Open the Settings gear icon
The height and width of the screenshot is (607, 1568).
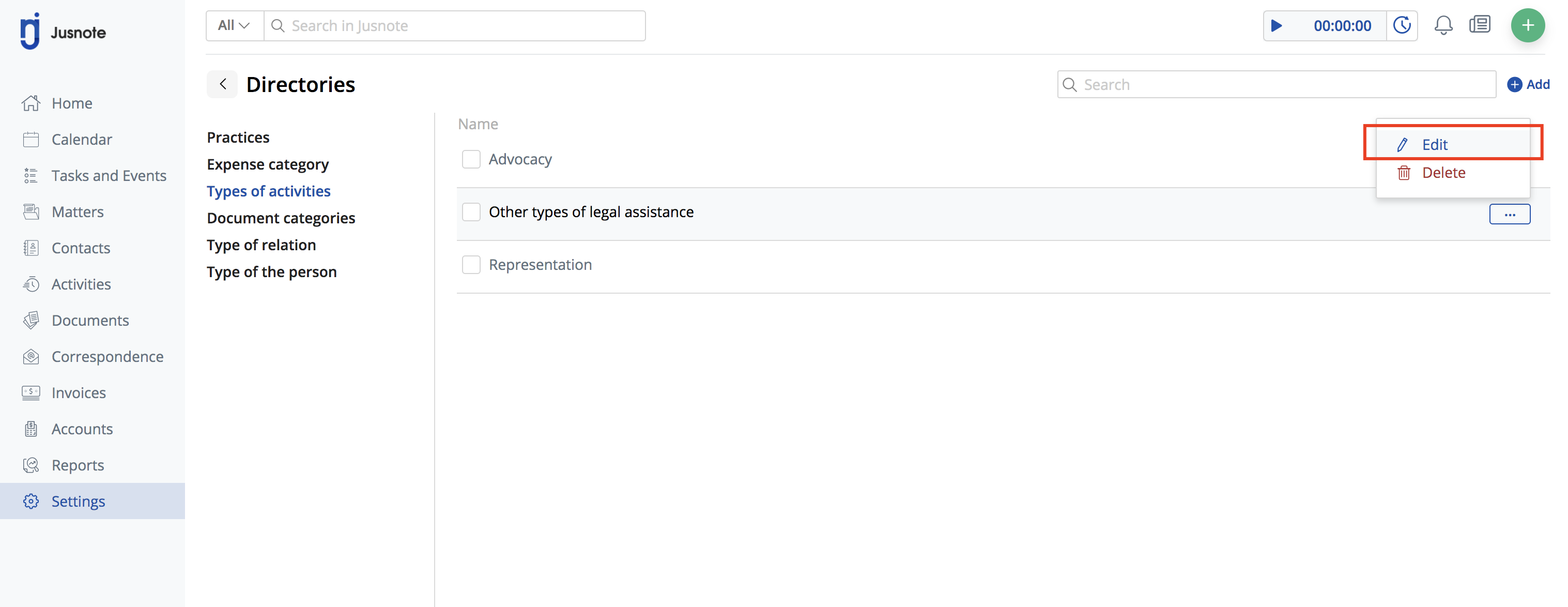[31, 501]
